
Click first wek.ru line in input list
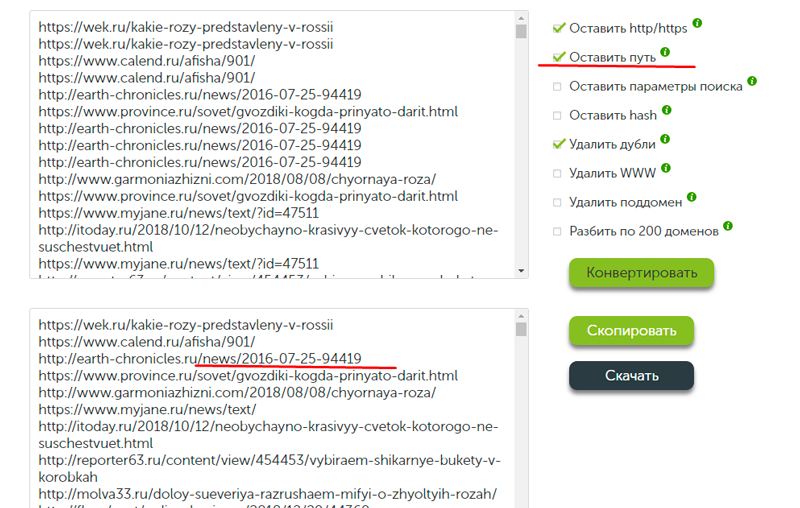(x=186, y=27)
